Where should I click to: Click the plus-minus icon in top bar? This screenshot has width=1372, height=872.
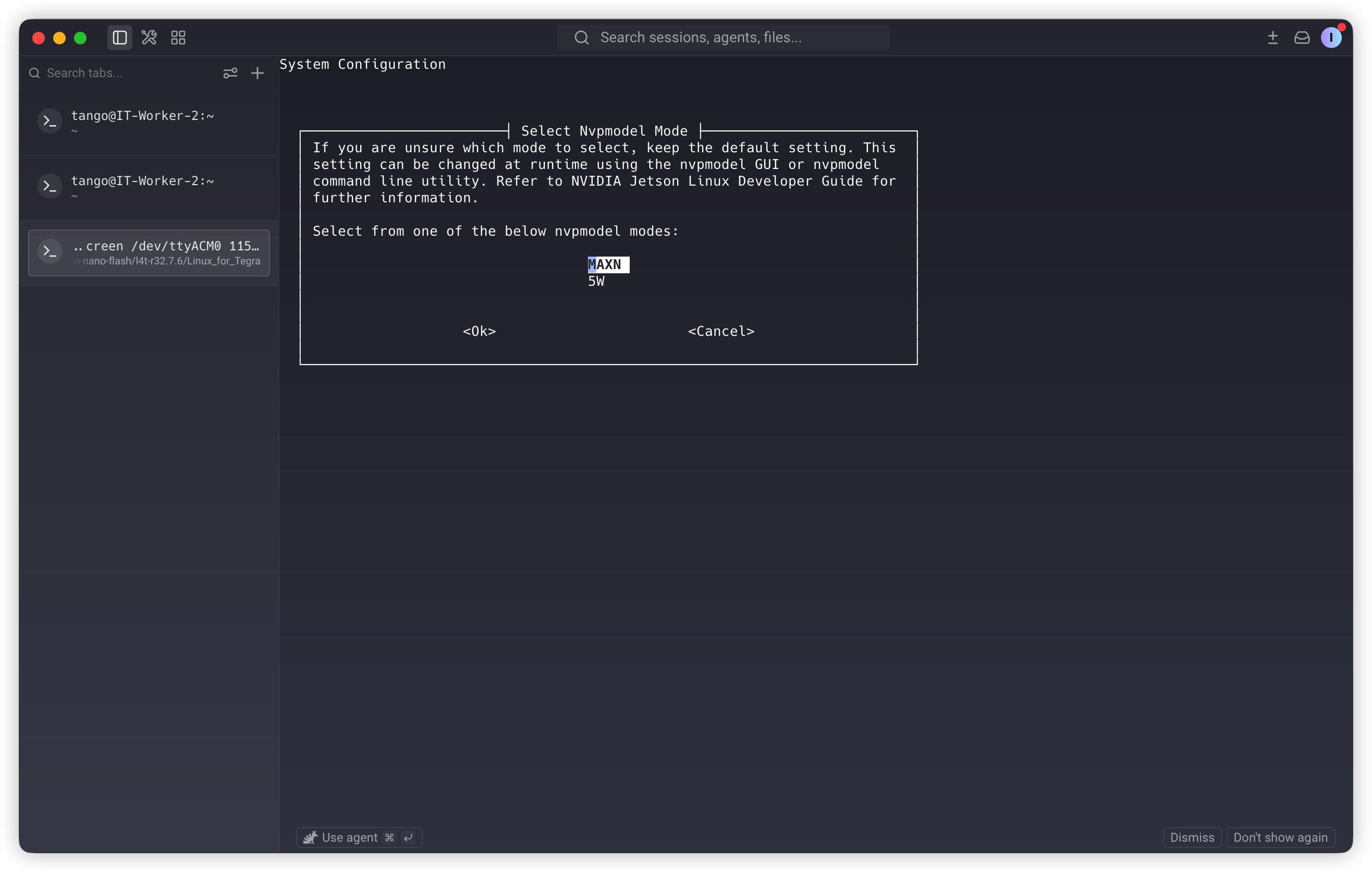(x=1272, y=38)
